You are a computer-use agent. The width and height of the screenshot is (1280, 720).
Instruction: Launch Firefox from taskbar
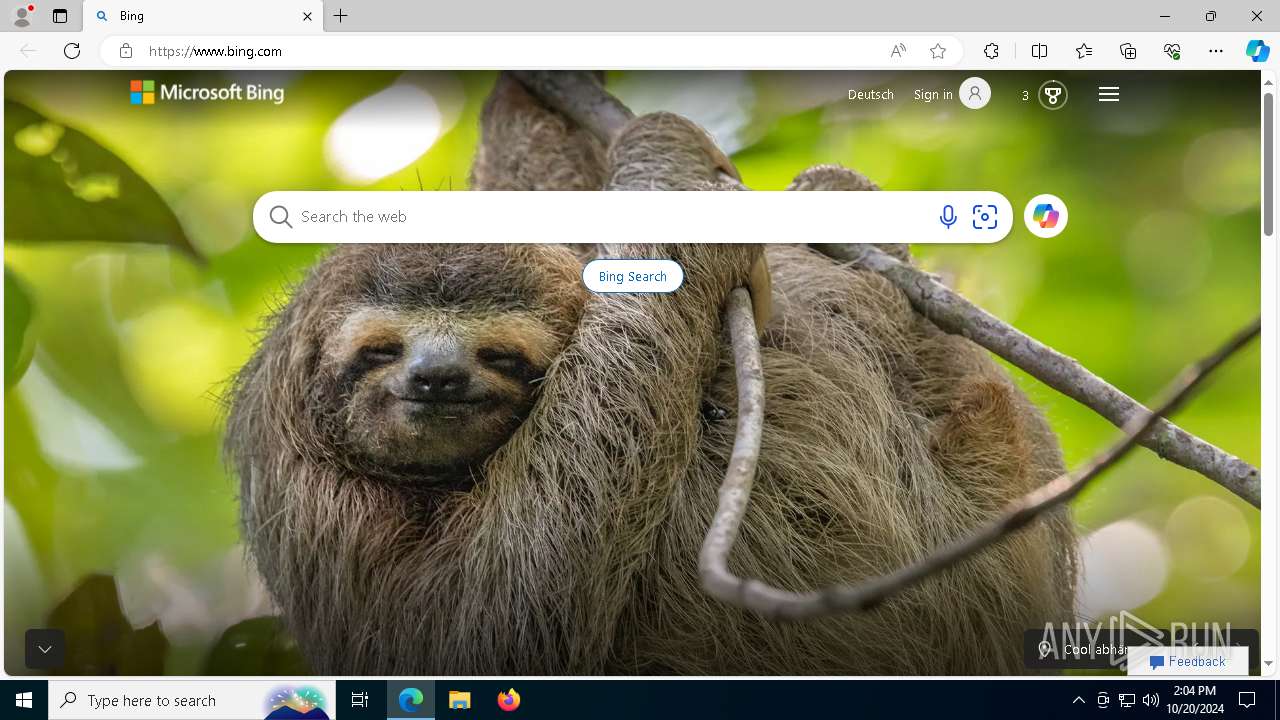[x=509, y=700]
